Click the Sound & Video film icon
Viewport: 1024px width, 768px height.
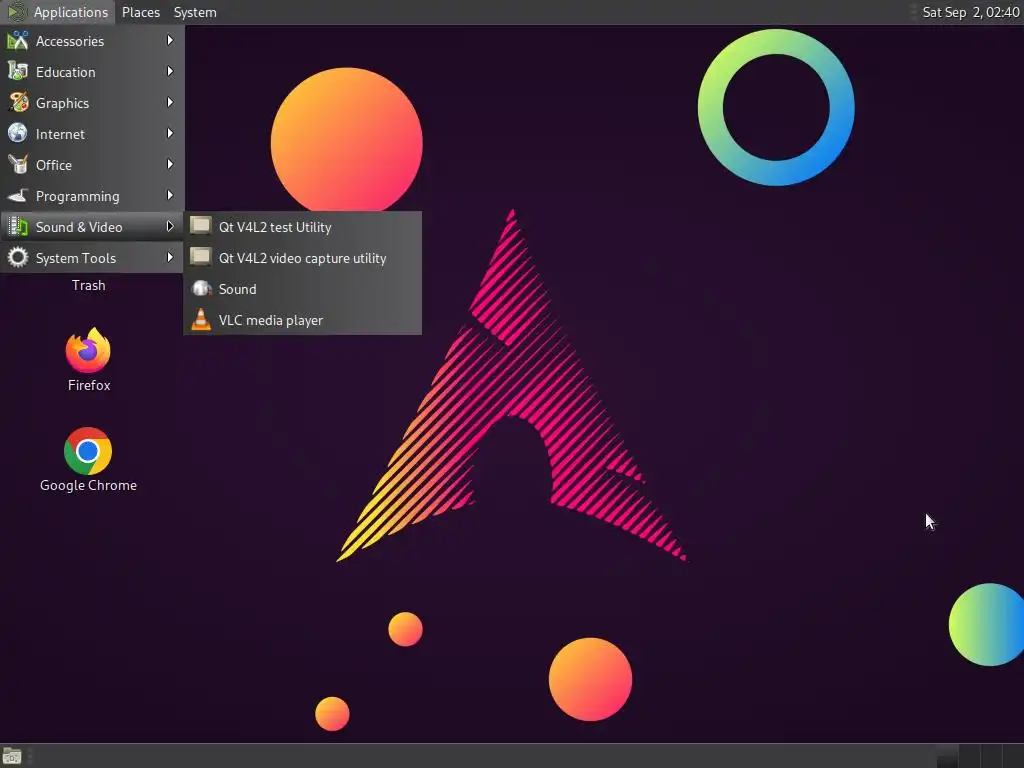pyautogui.click(x=18, y=227)
